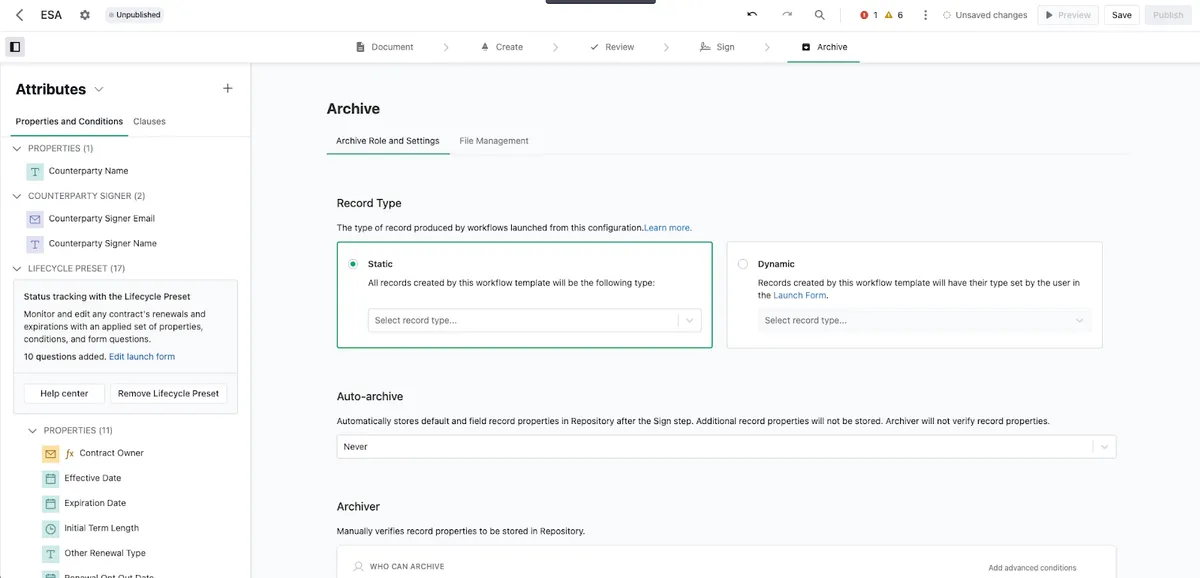This screenshot has width=1200, height=578.
Task: Collapse the LIFECYCLE PRESET section
Action: point(17,268)
